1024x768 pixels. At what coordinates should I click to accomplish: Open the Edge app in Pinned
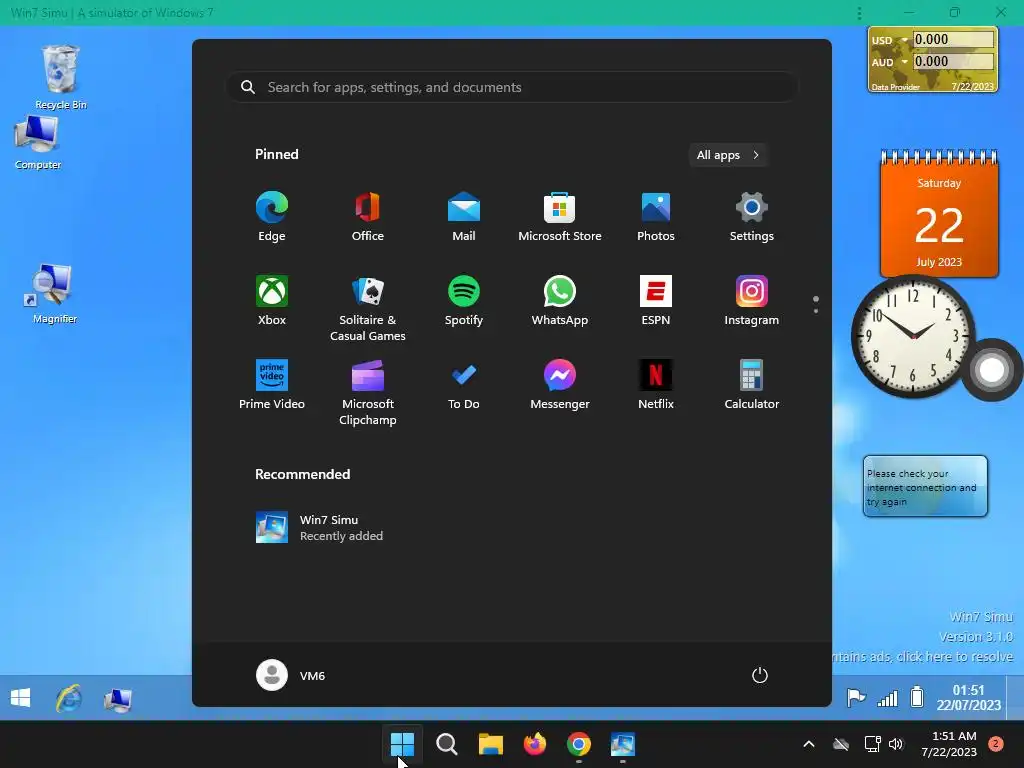point(272,217)
